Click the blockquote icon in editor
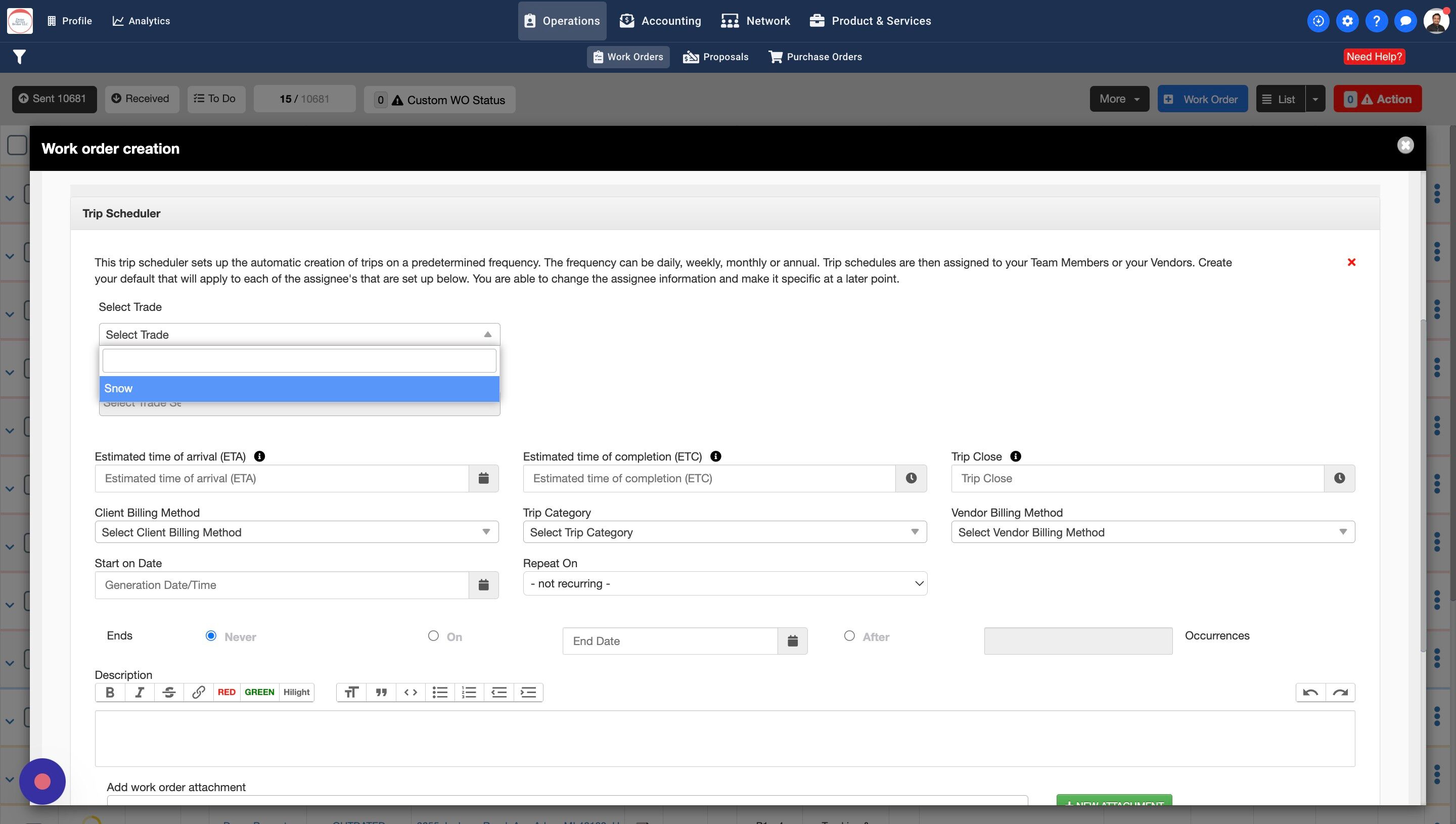Screen dimensions: 1456x824 [381, 692]
